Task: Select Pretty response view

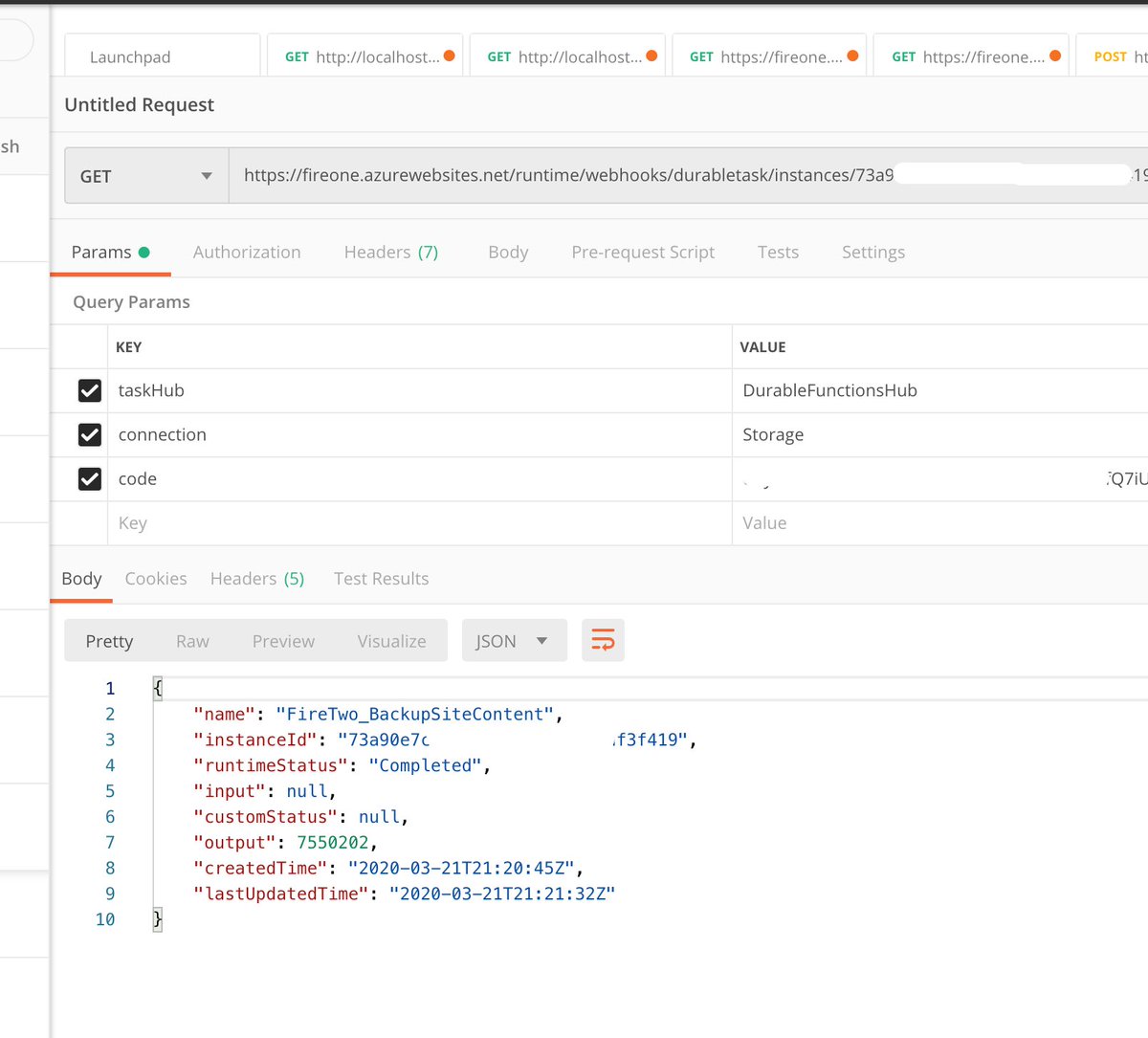Action: coord(109,641)
